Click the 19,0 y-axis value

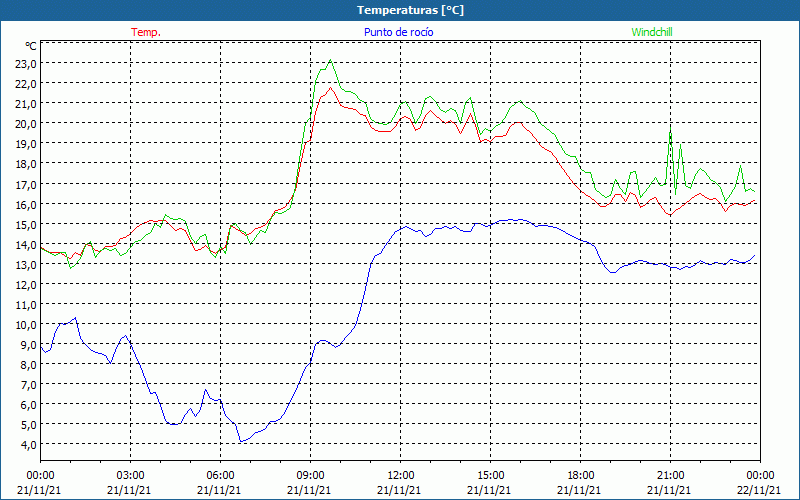27,144
